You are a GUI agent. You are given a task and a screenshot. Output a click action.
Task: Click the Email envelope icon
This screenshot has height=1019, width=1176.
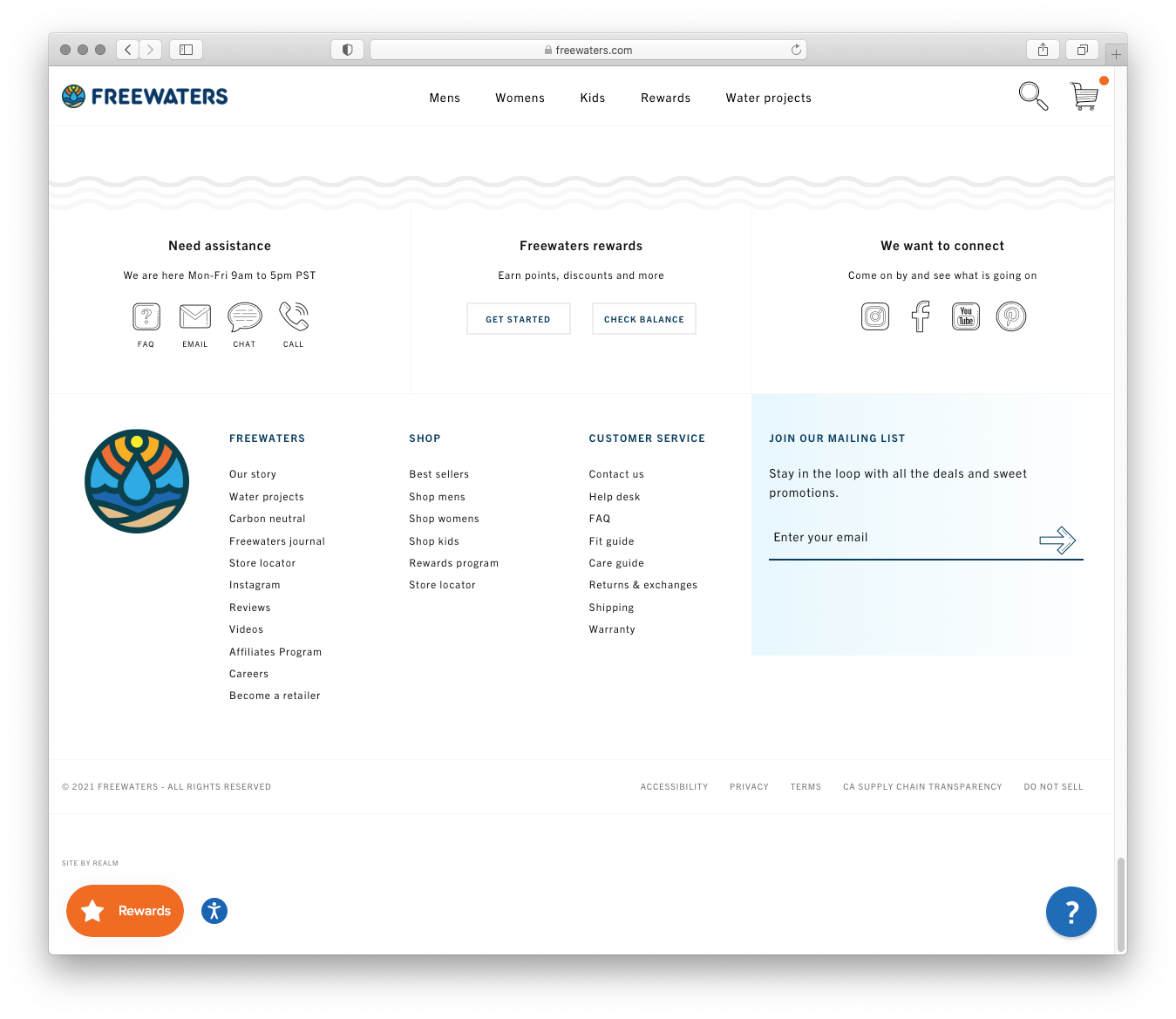click(x=195, y=316)
